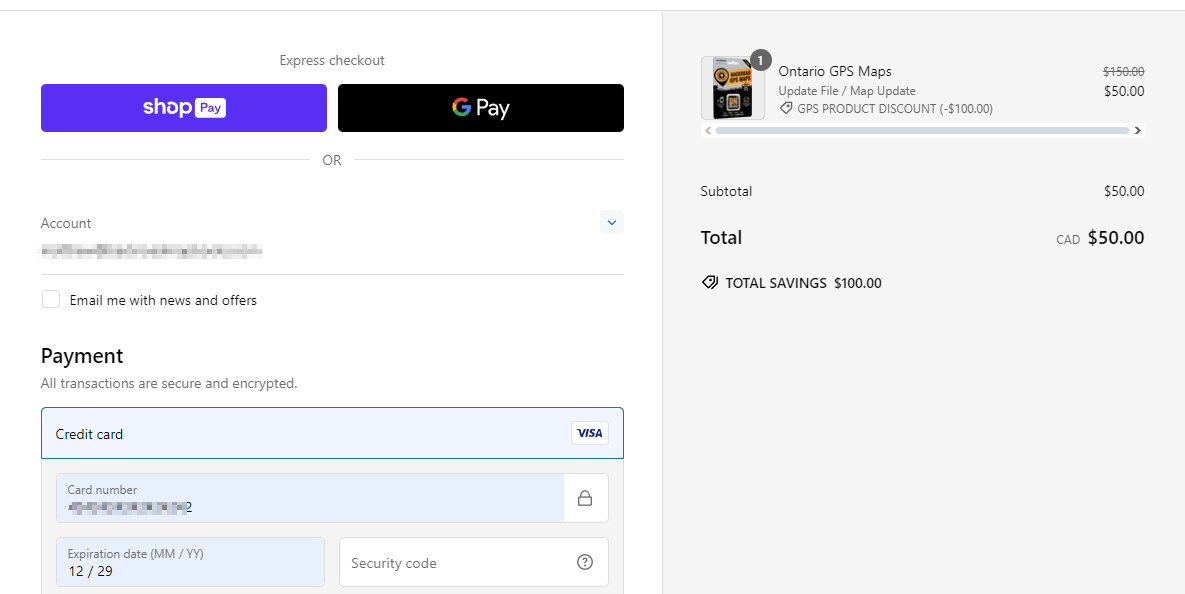The width and height of the screenshot is (1185, 594).
Task: Edit the Expiration date field
Action: 190,562
